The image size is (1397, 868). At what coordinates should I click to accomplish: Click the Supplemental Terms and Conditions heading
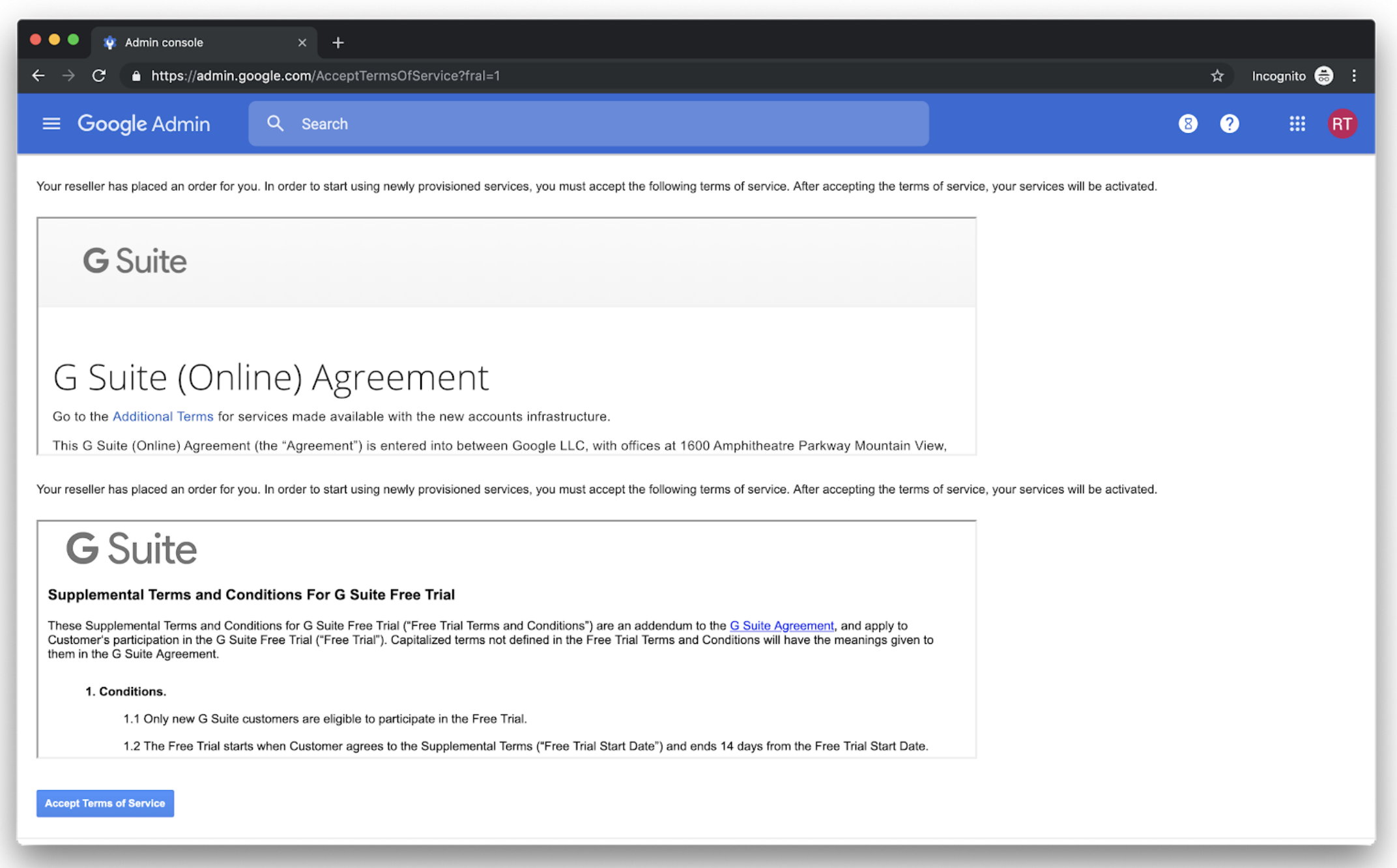(x=252, y=594)
